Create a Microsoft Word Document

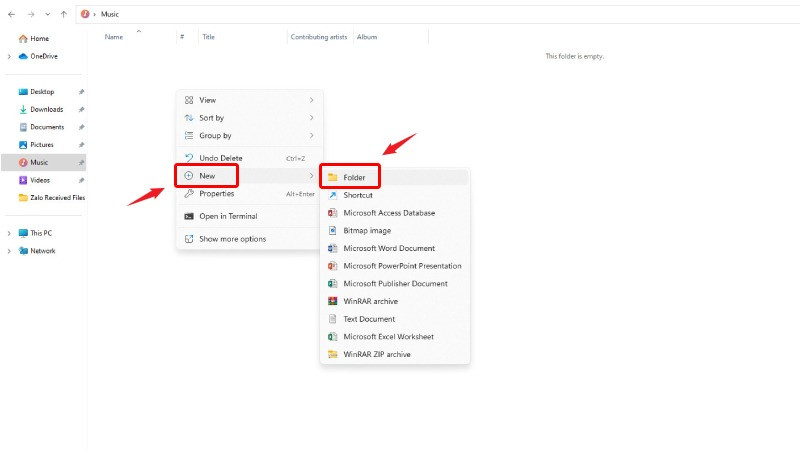click(x=395, y=248)
